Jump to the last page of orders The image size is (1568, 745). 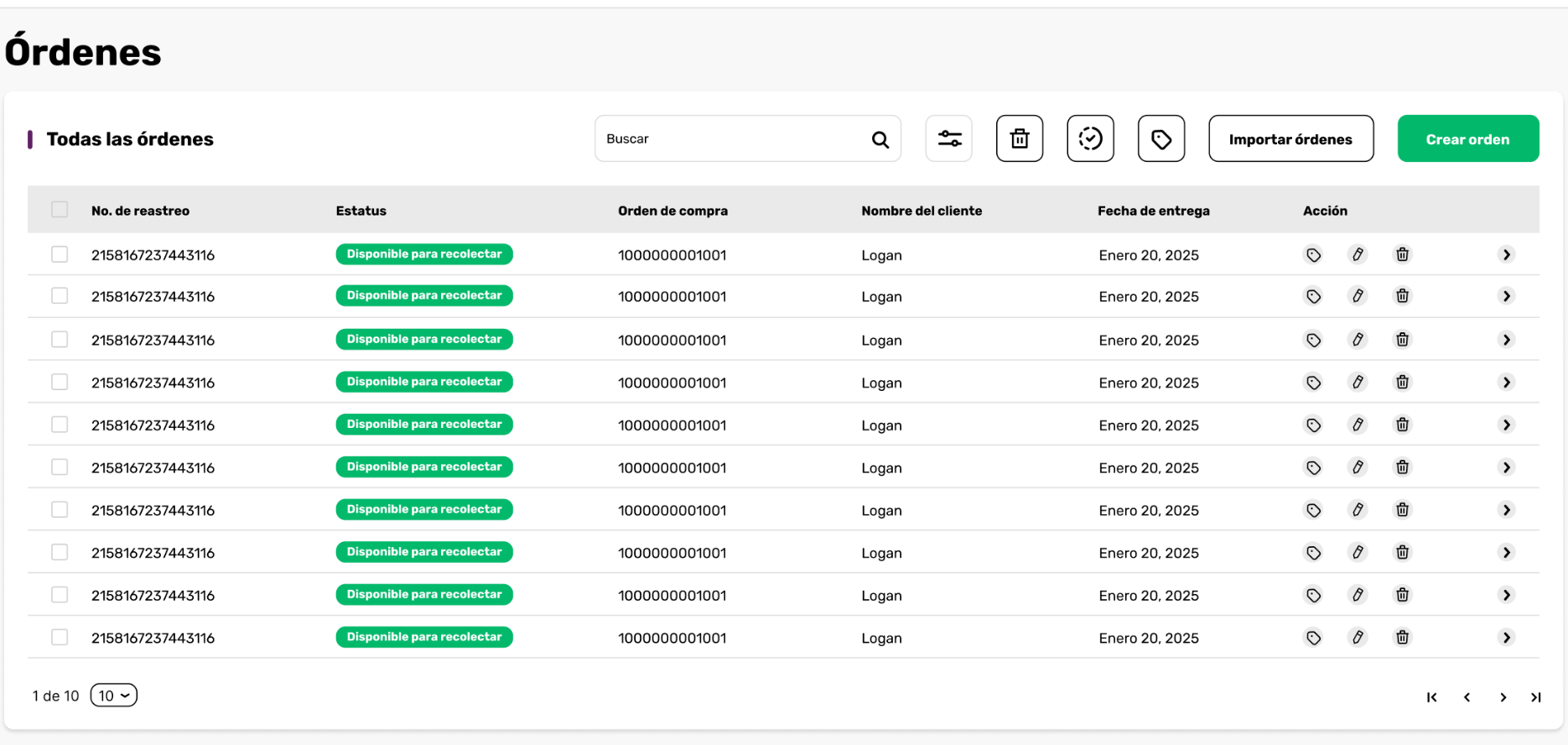coord(1536,697)
